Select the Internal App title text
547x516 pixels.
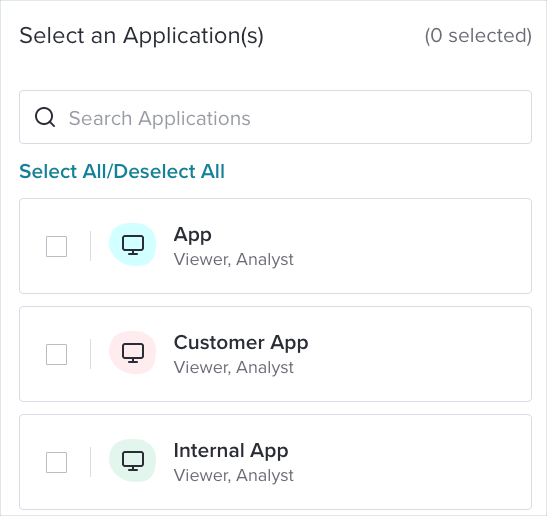click(x=231, y=451)
